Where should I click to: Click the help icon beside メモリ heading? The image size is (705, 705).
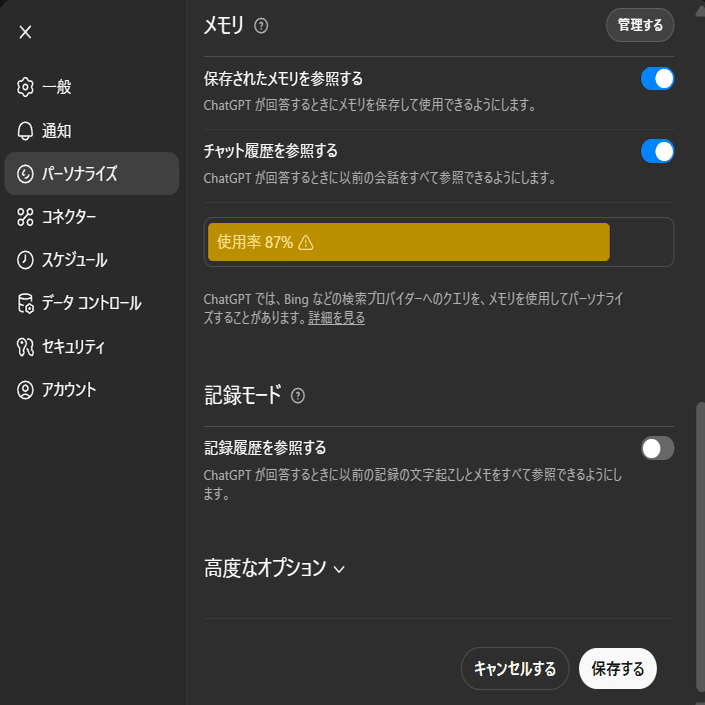click(261, 26)
